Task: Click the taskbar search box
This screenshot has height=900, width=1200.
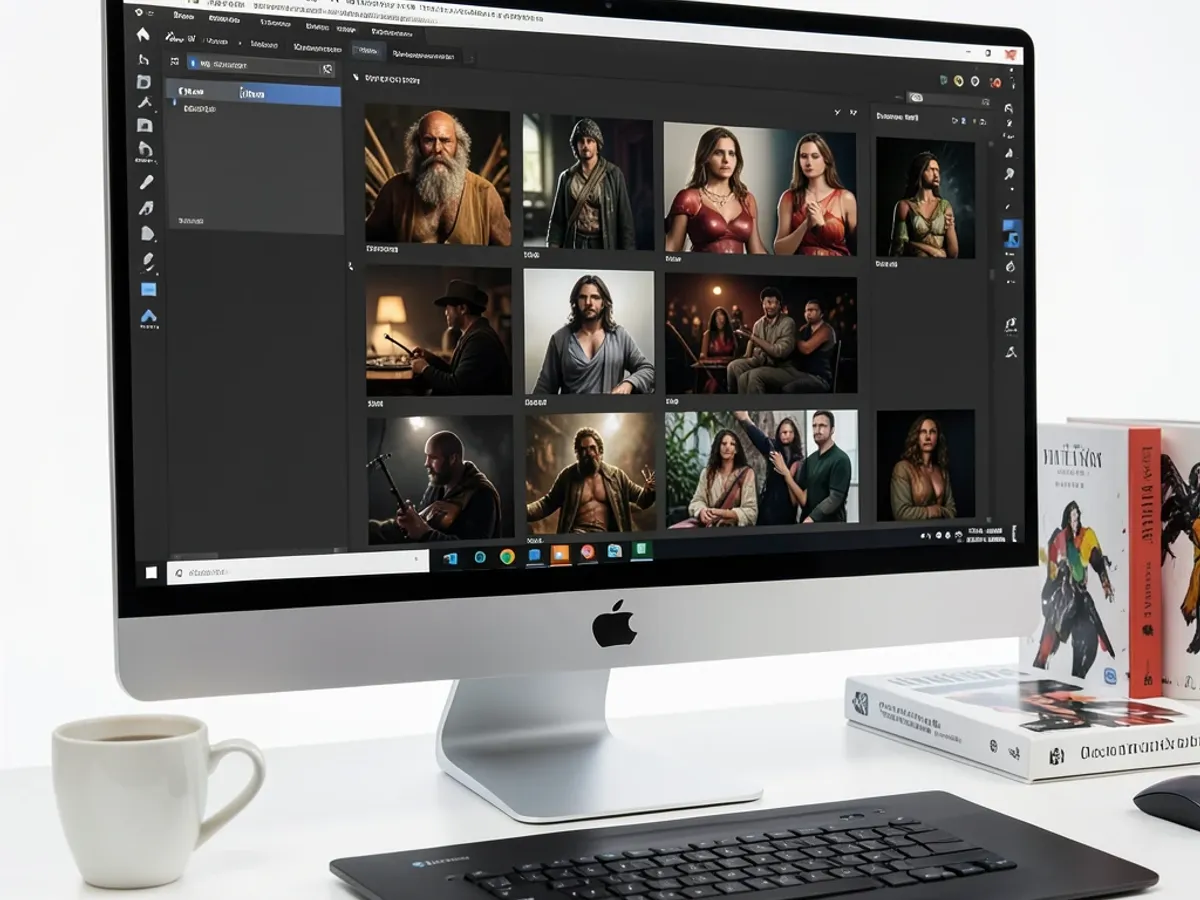Action: click(298, 566)
